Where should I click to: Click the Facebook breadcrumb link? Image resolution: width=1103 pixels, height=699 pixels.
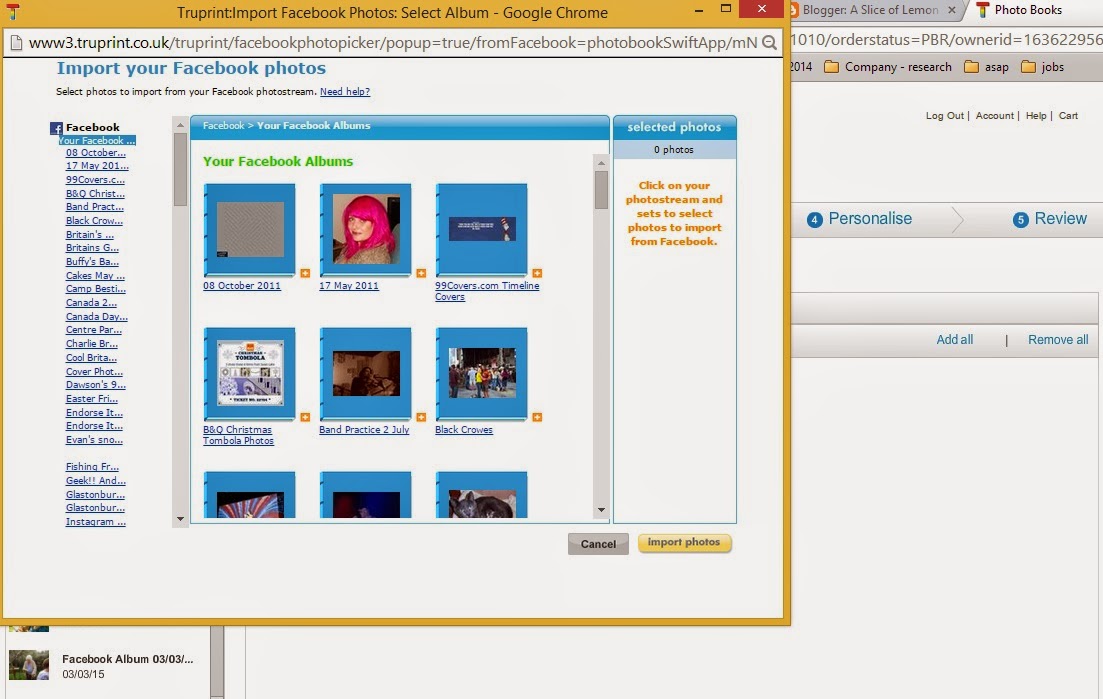pyautogui.click(x=223, y=126)
